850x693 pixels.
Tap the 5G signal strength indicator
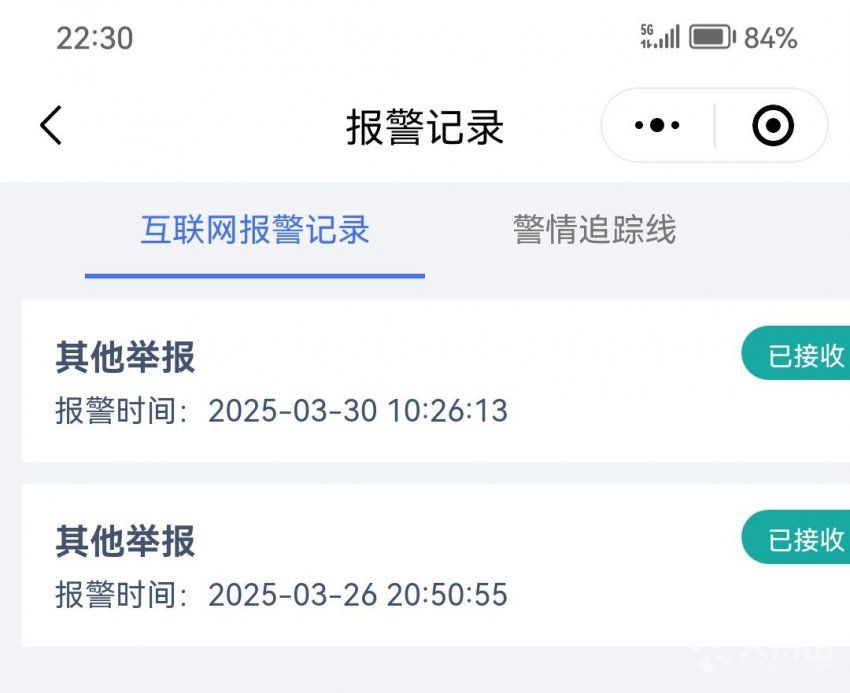[660, 37]
